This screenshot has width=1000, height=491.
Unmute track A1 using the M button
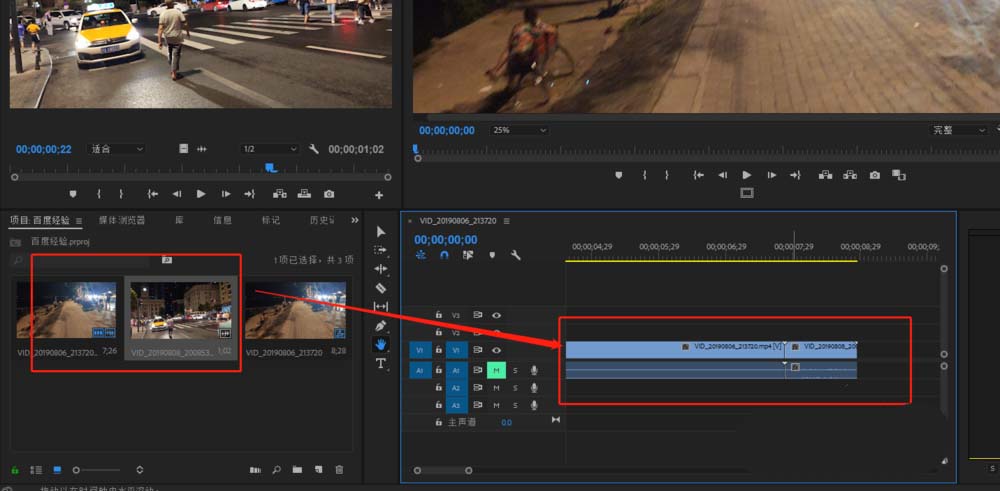495,370
